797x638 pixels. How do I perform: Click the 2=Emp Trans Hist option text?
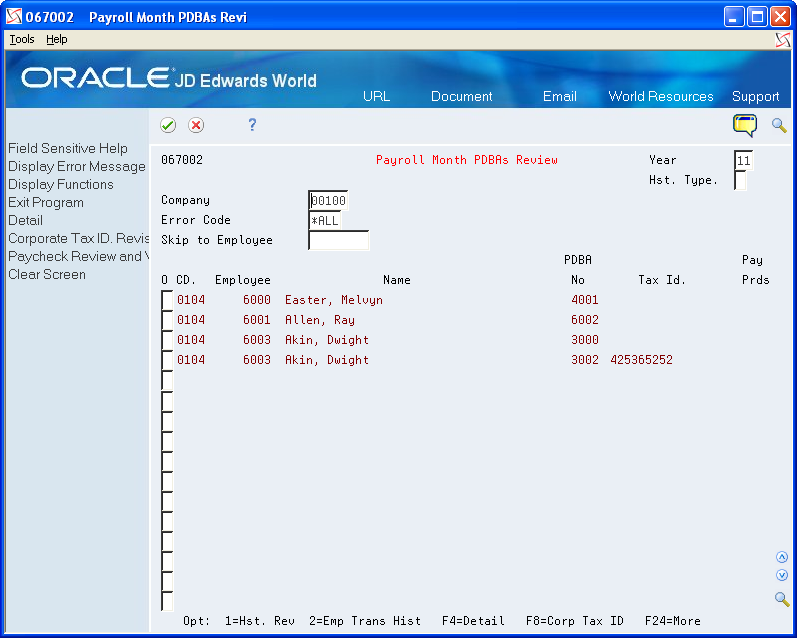[x=365, y=621]
